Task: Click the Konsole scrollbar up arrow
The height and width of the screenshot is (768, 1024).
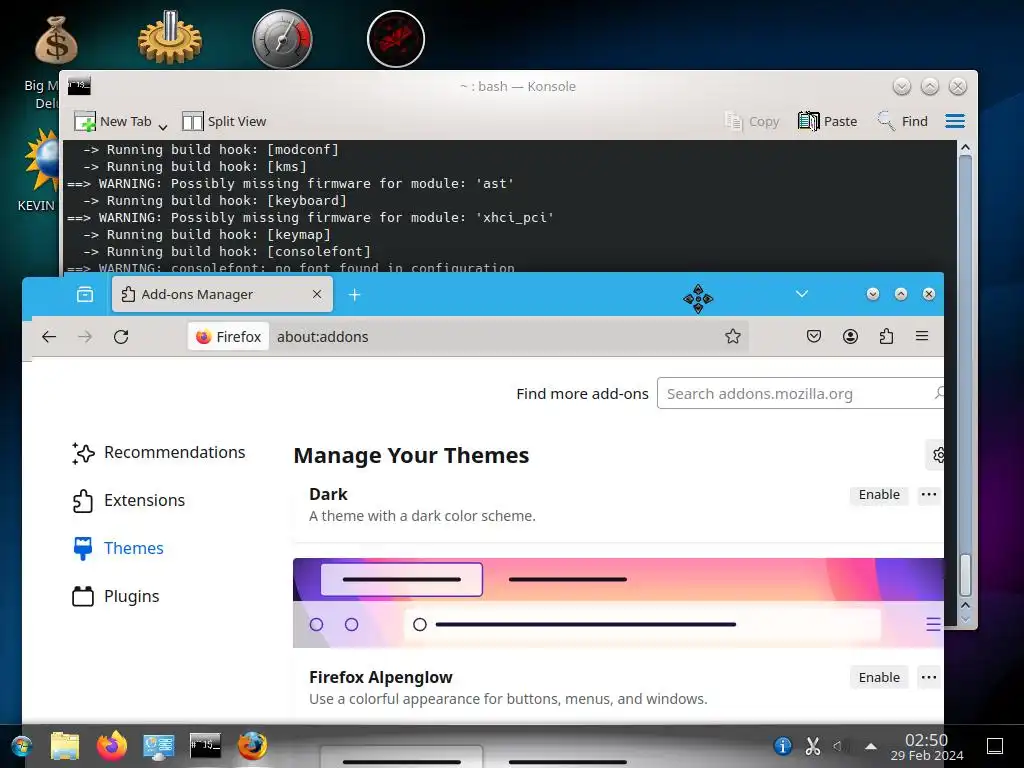Action: (965, 148)
